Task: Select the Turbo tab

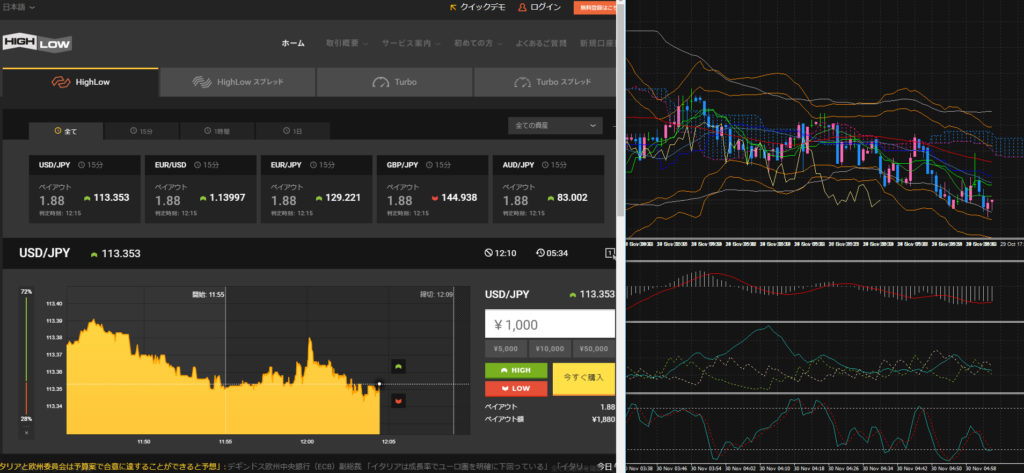Action: 394,82
